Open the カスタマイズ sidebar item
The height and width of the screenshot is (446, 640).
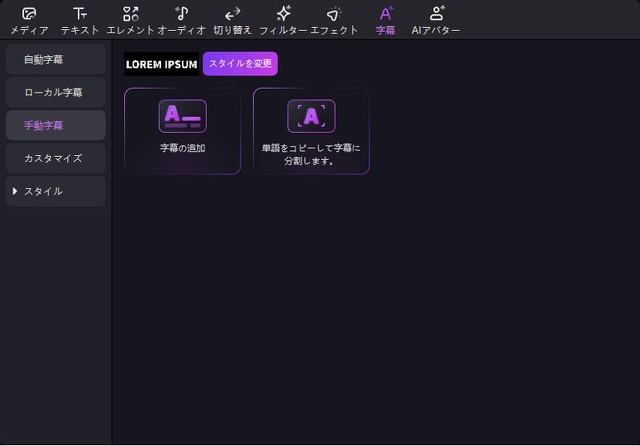click(x=56, y=158)
